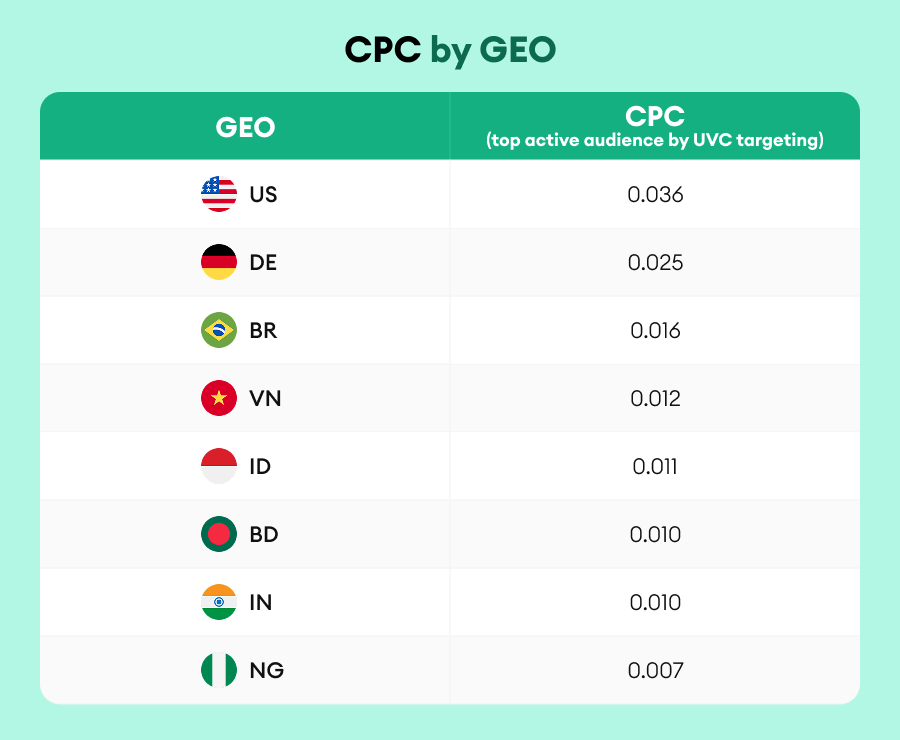Click the Vietnam flag icon
This screenshot has width=900, height=740.
(x=219, y=398)
